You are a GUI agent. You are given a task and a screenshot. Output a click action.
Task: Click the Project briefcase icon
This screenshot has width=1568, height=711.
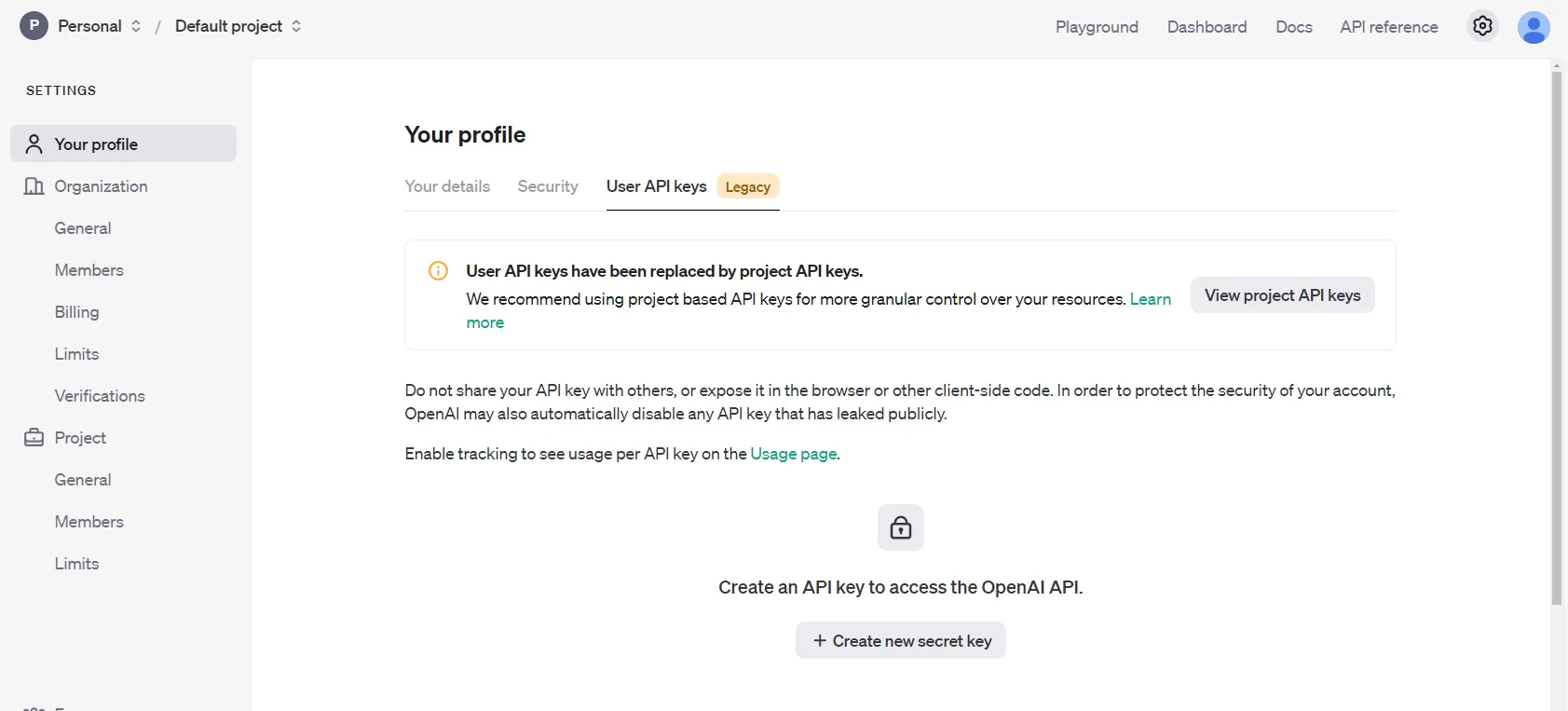34,437
